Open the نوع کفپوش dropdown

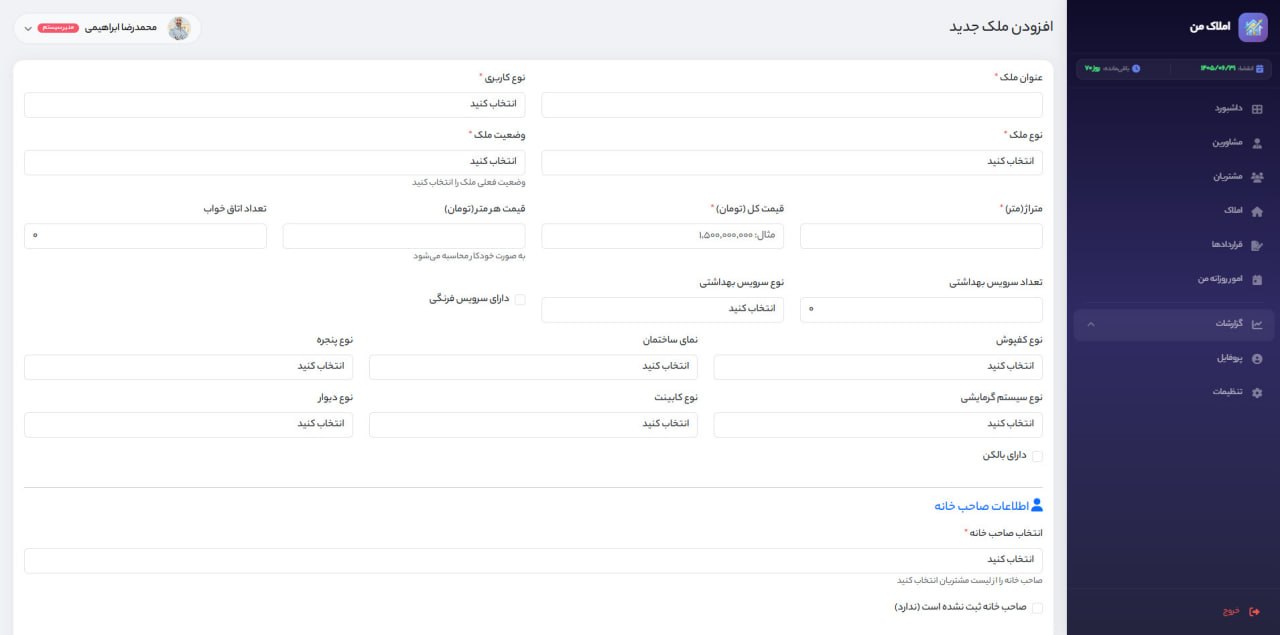click(x=878, y=367)
